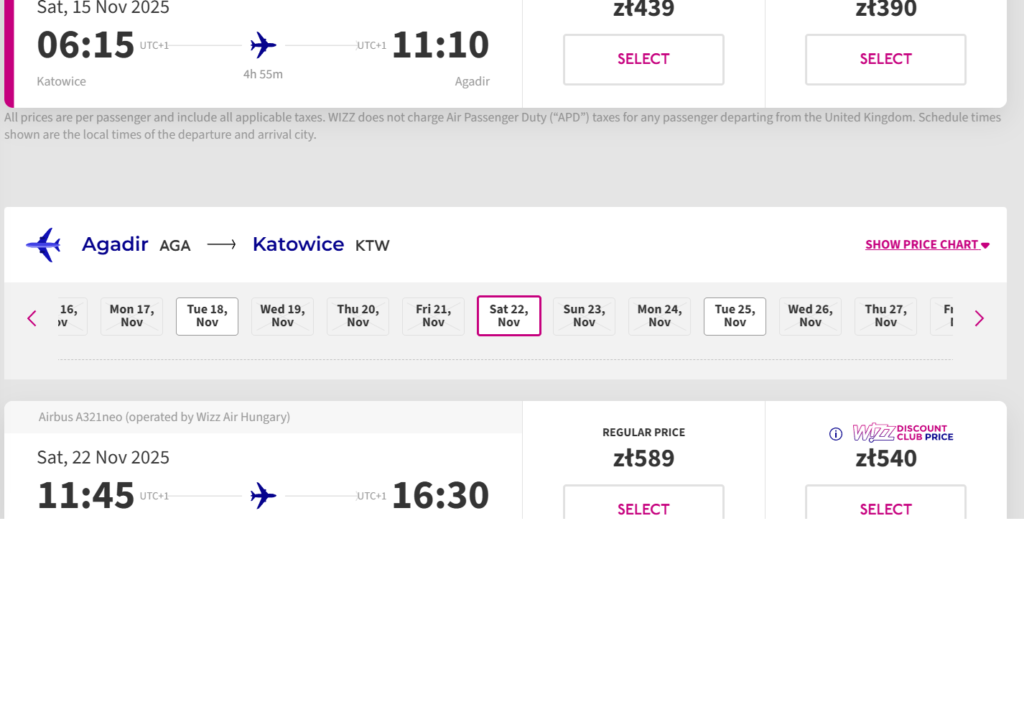Select the Tue 25, Nov date tab
Viewport: 1024px width, 715px height.
(x=735, y=316)
